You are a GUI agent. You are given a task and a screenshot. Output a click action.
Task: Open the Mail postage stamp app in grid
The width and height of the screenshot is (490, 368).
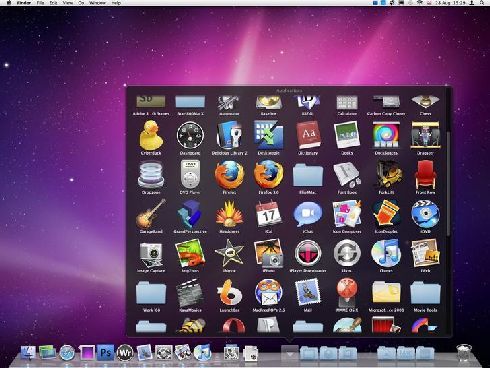tap(308, 292)
